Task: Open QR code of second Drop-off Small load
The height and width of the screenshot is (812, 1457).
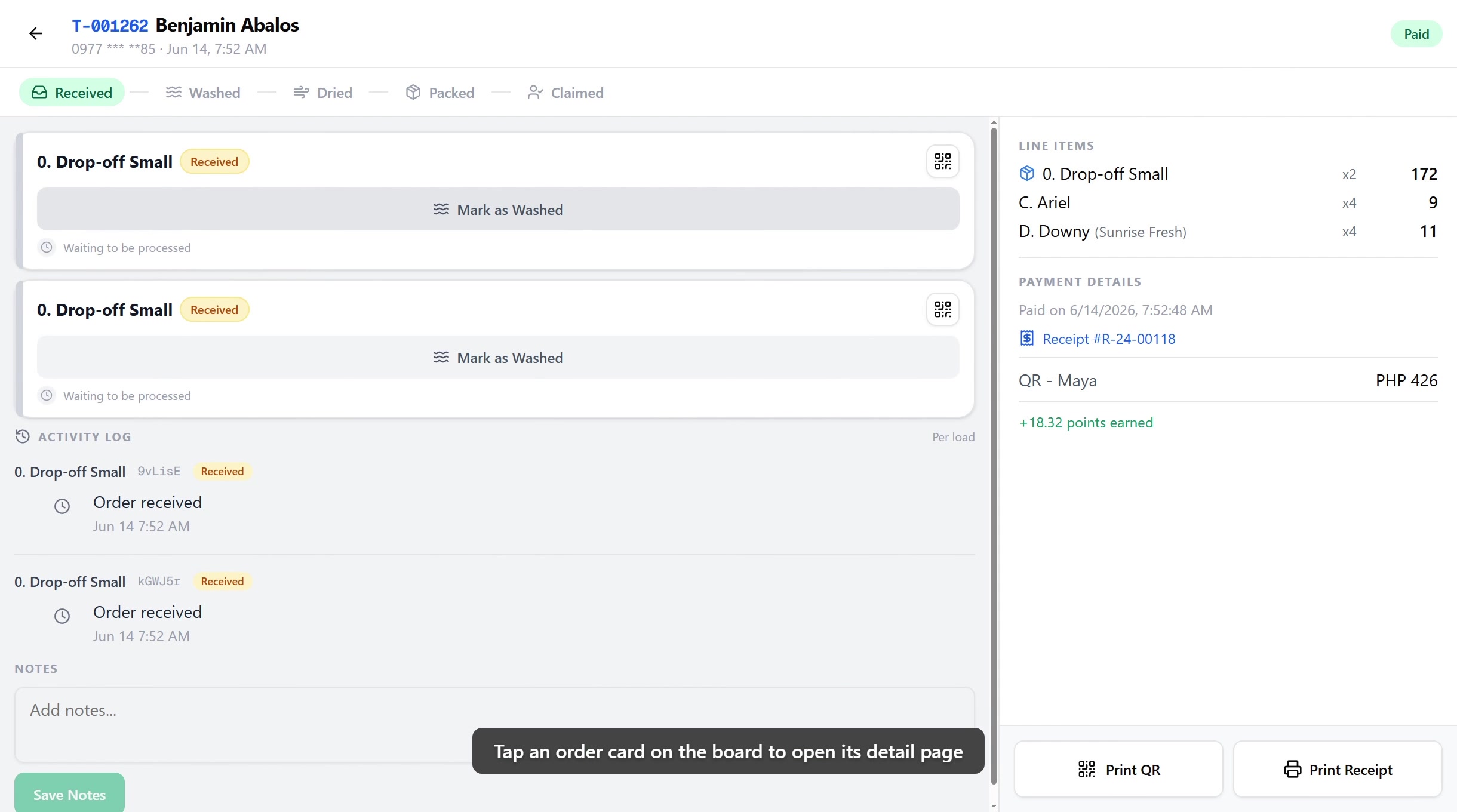Action: click(943, 309)
